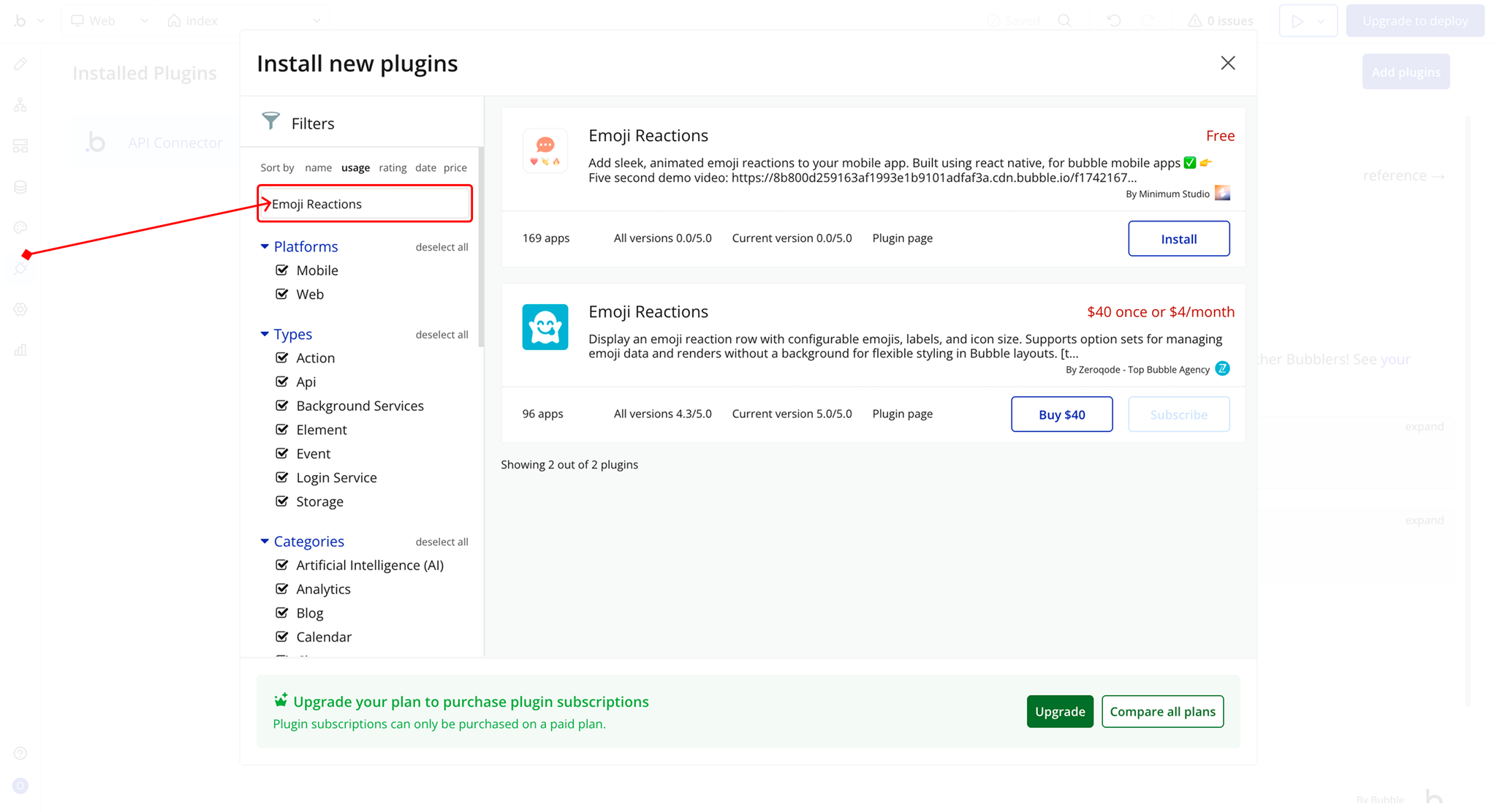The image size is (1497, 812).
Task: Click the Zeroqode agency badge icon
Action: pyautogui.click(x=1222, y=368)
